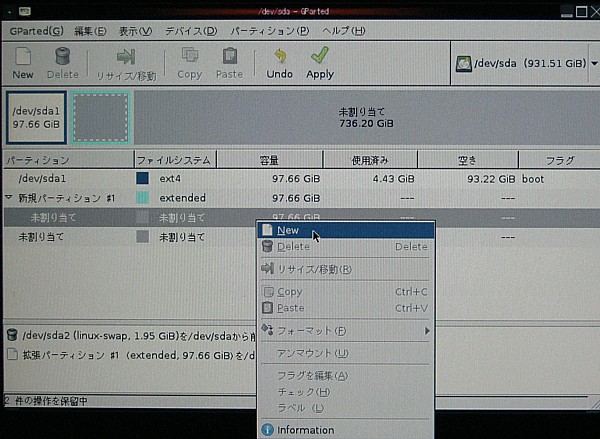This screenshot has height=439, width=600.
Task: Collapse the 新規パーティション #1 tree row
Action: coord(9,197)
